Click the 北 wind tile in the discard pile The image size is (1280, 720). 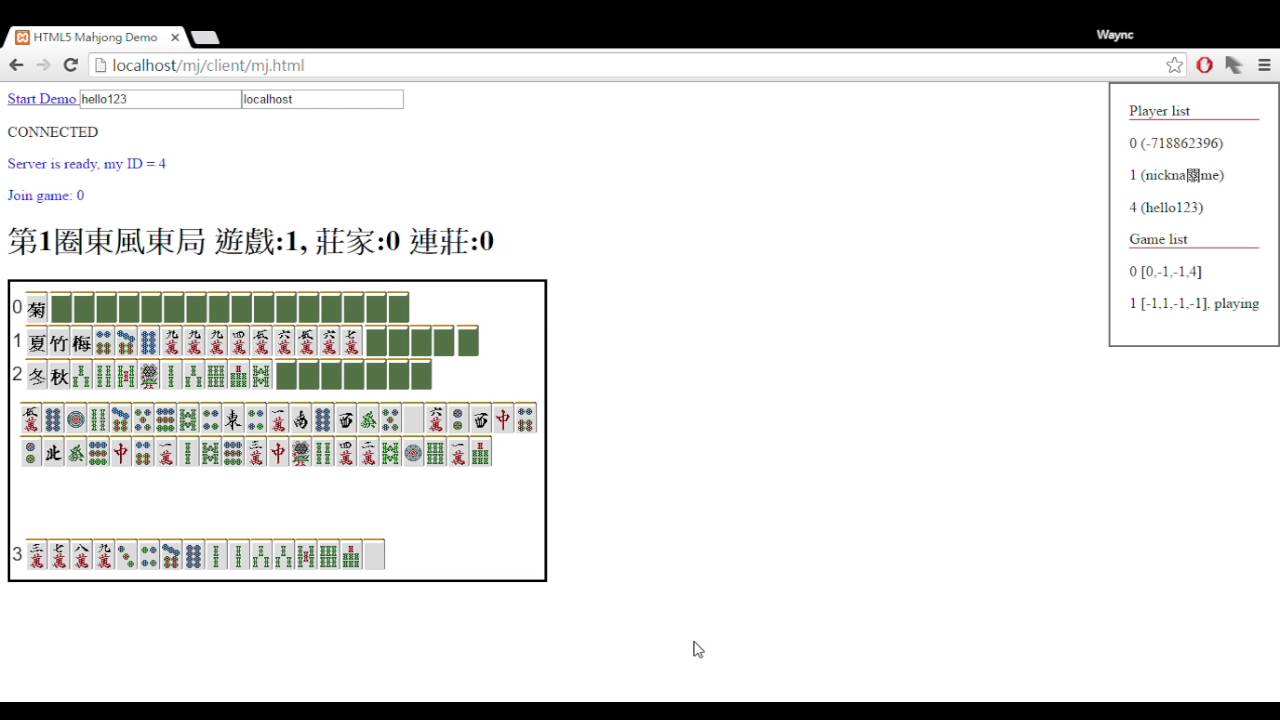(53, 452)
